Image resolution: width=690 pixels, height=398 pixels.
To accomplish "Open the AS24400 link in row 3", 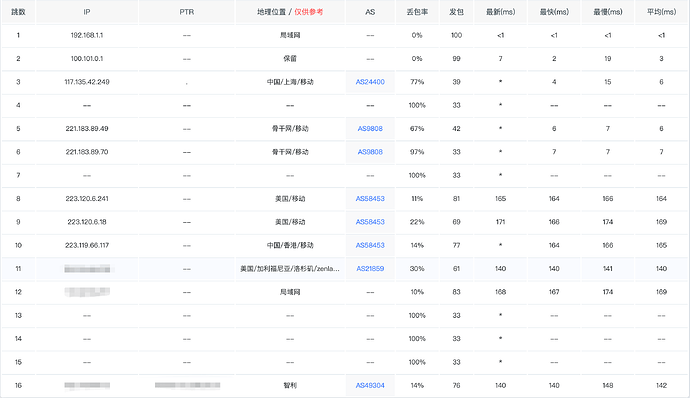I will [370, 82].
